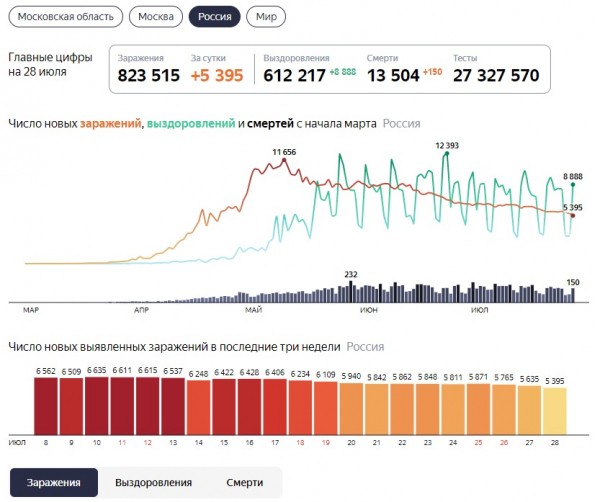Show the Заражения bar chart

click(54, 482)
